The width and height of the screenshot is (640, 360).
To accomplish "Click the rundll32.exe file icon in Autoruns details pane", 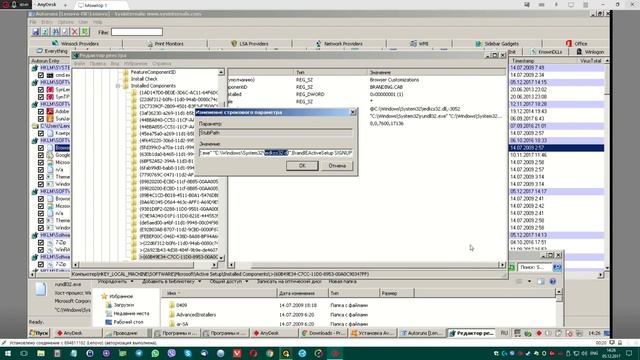I will [x=40, y=289].
